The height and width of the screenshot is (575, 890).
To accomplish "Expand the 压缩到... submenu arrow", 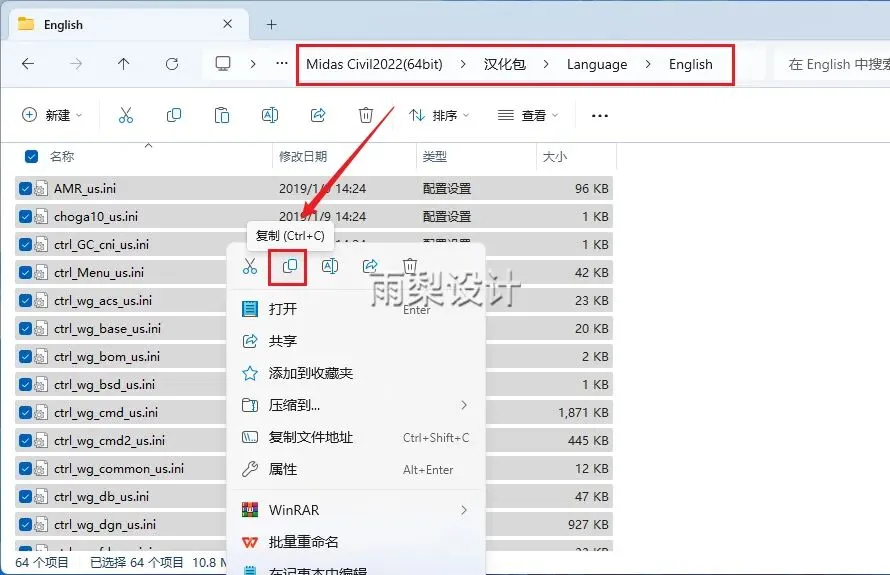I will click(x=464, y=405).
